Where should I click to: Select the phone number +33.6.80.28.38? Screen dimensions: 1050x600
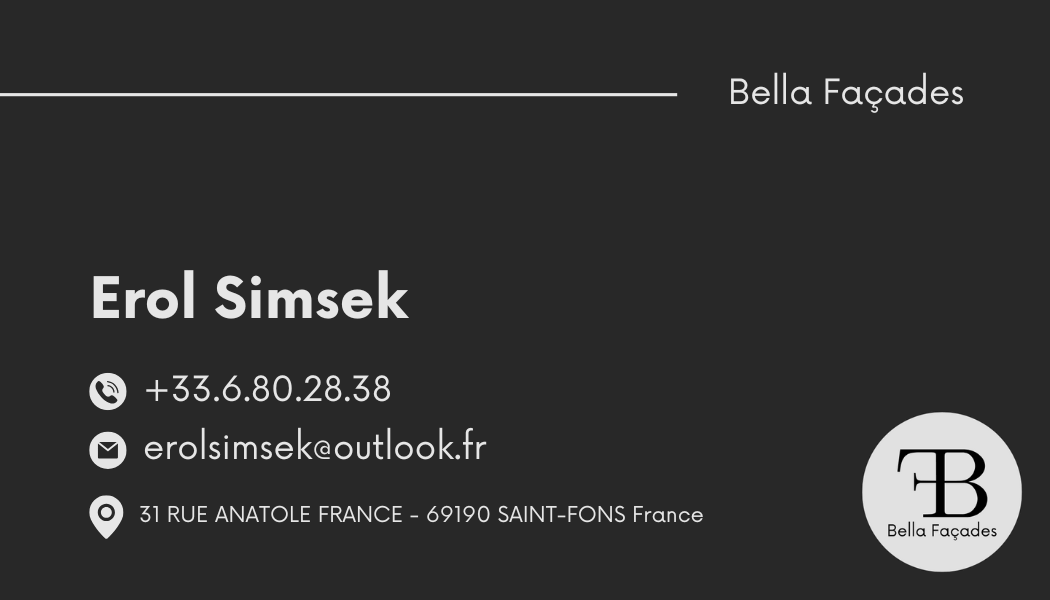click(x=267, y=389)
